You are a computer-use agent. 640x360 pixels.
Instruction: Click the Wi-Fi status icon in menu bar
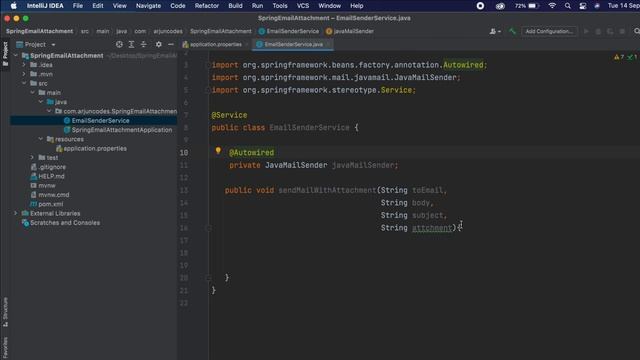pos(552,6)
